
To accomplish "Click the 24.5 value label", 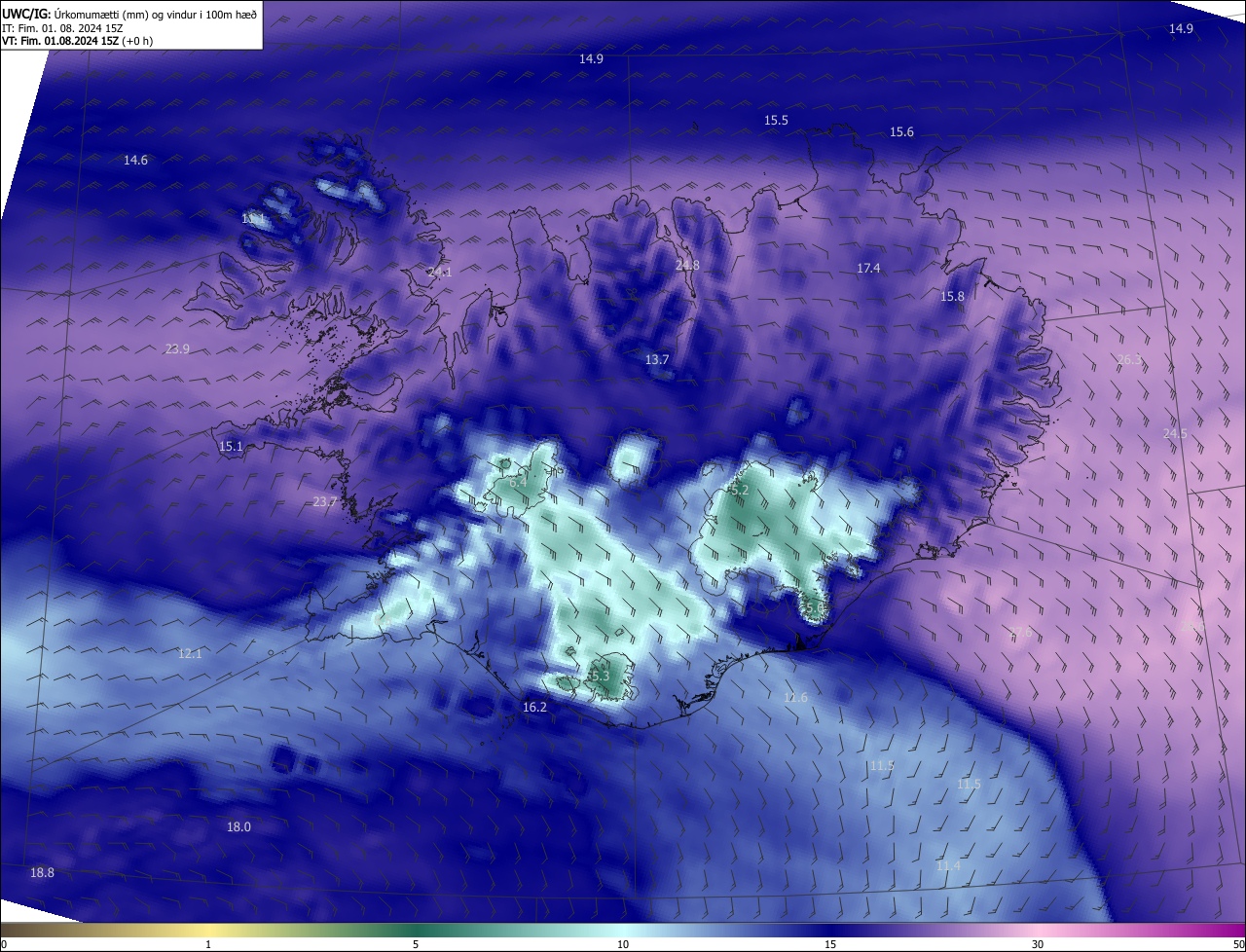I will point(1175,433).
